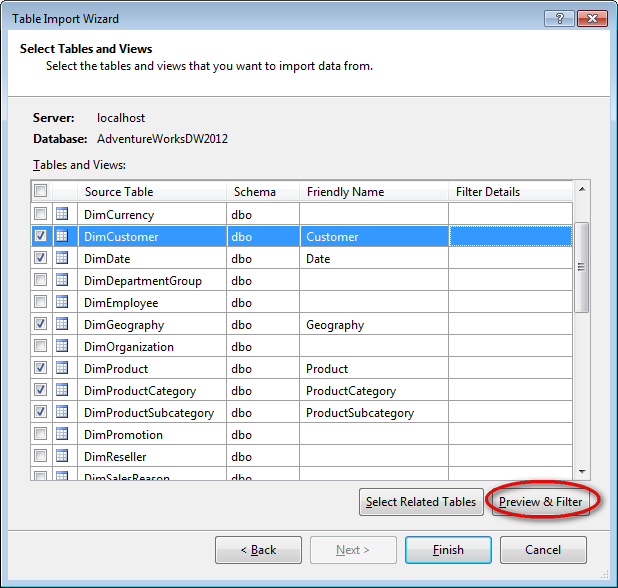Cancel the Table Import Wizard
Image resolution: width=618 pixels, height=588 pixels.
click(x=543, y=550)
